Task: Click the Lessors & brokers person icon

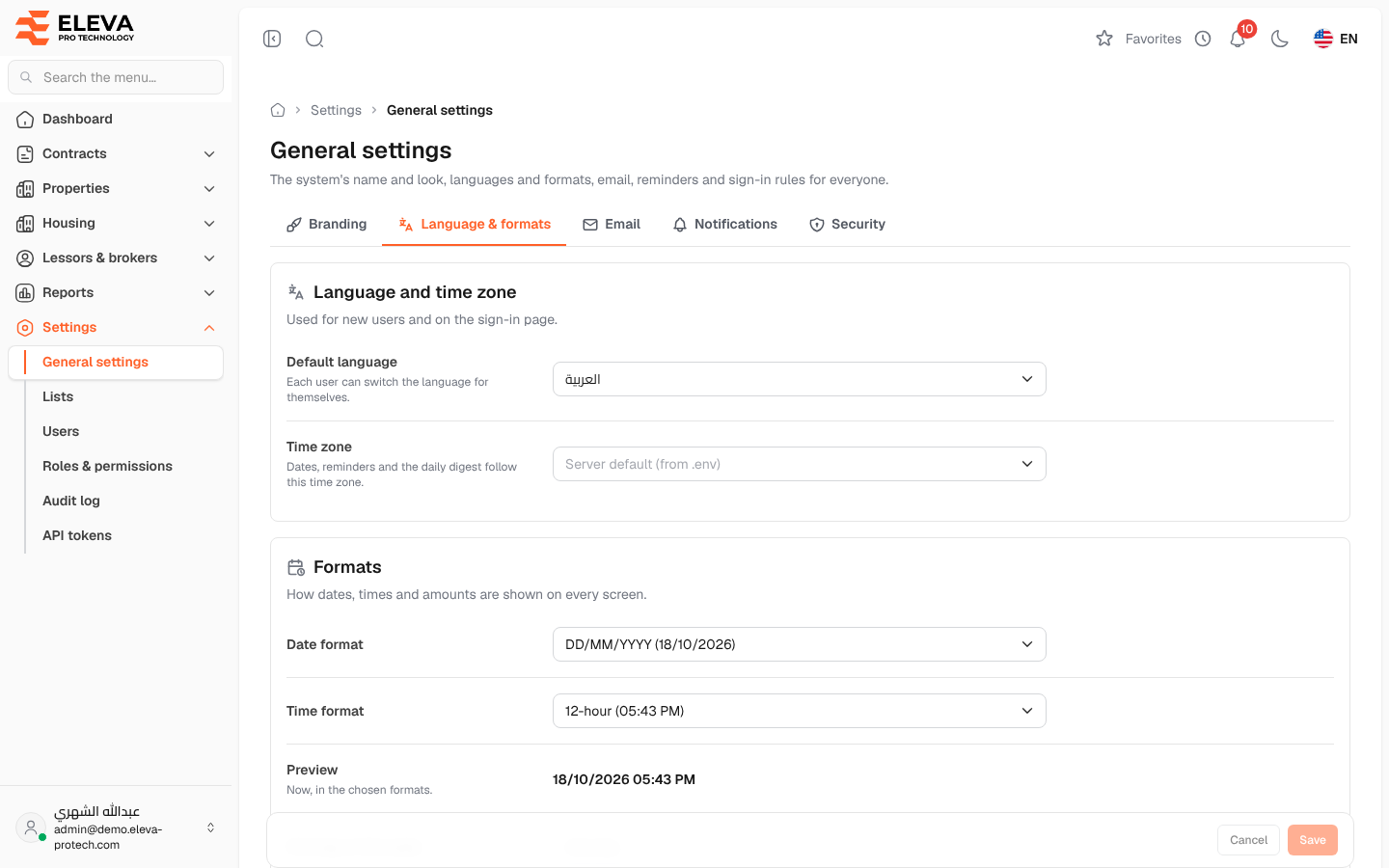Action: click(25, 258)
